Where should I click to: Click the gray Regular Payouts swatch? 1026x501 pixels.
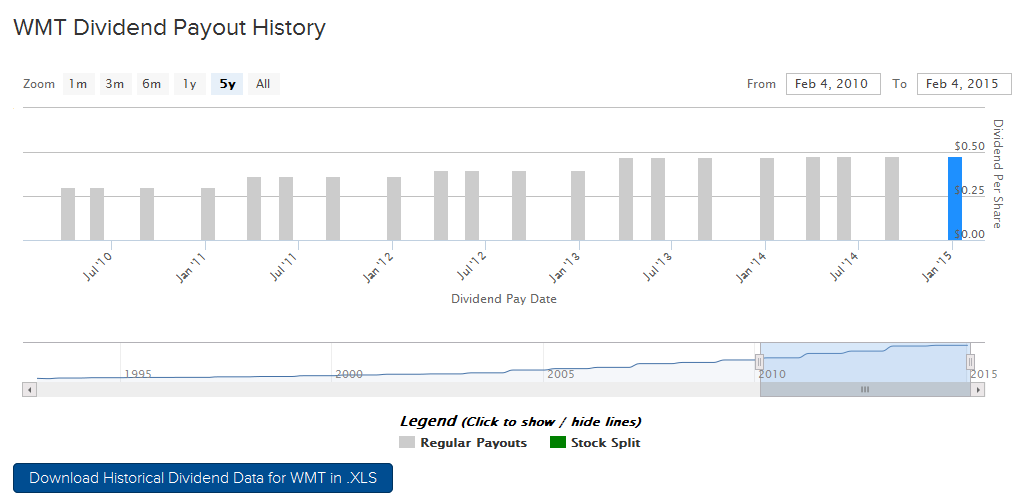coord(406,443)
